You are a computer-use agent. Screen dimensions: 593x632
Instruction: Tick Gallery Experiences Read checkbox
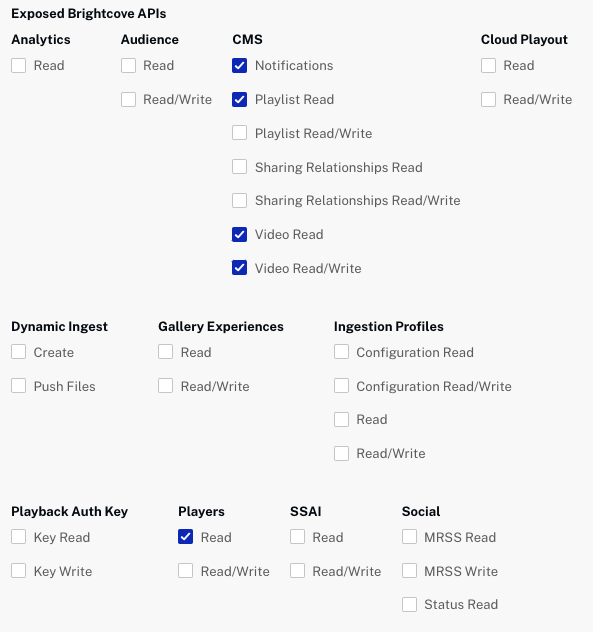(166, 352)
